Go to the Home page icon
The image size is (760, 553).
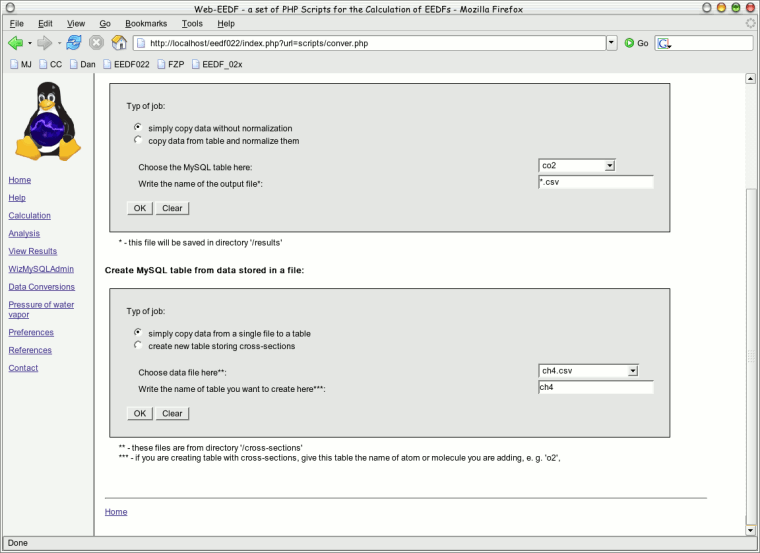(x=119, y=43)
